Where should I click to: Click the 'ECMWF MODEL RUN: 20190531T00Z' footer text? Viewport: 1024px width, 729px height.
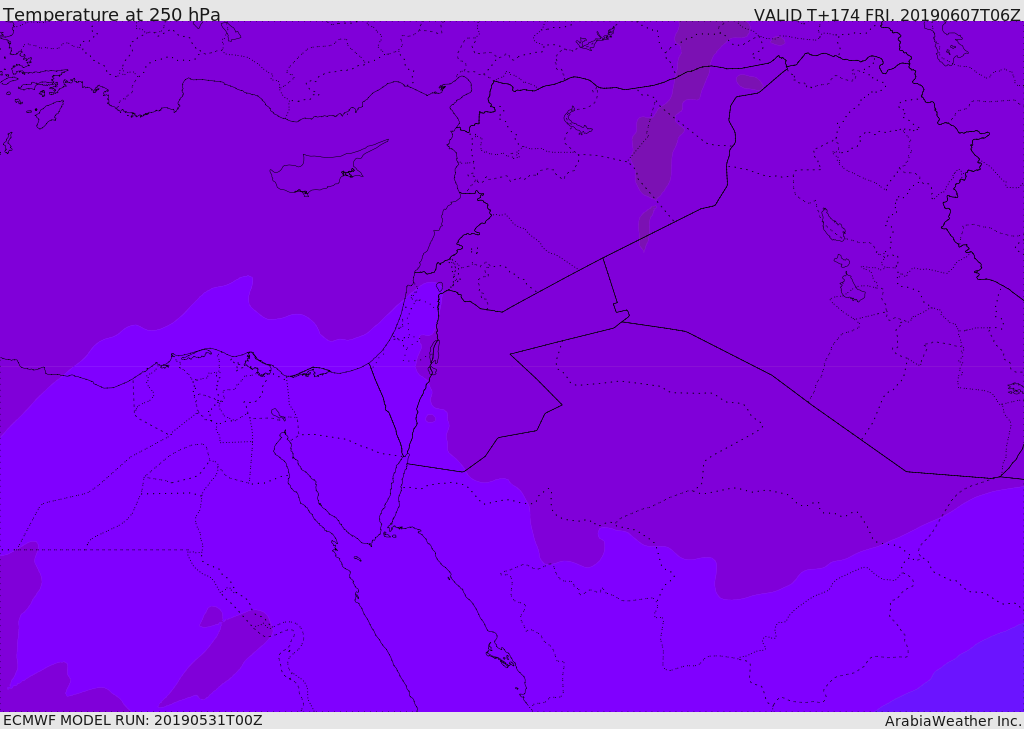pyautogui.click(x=133, y=720)
